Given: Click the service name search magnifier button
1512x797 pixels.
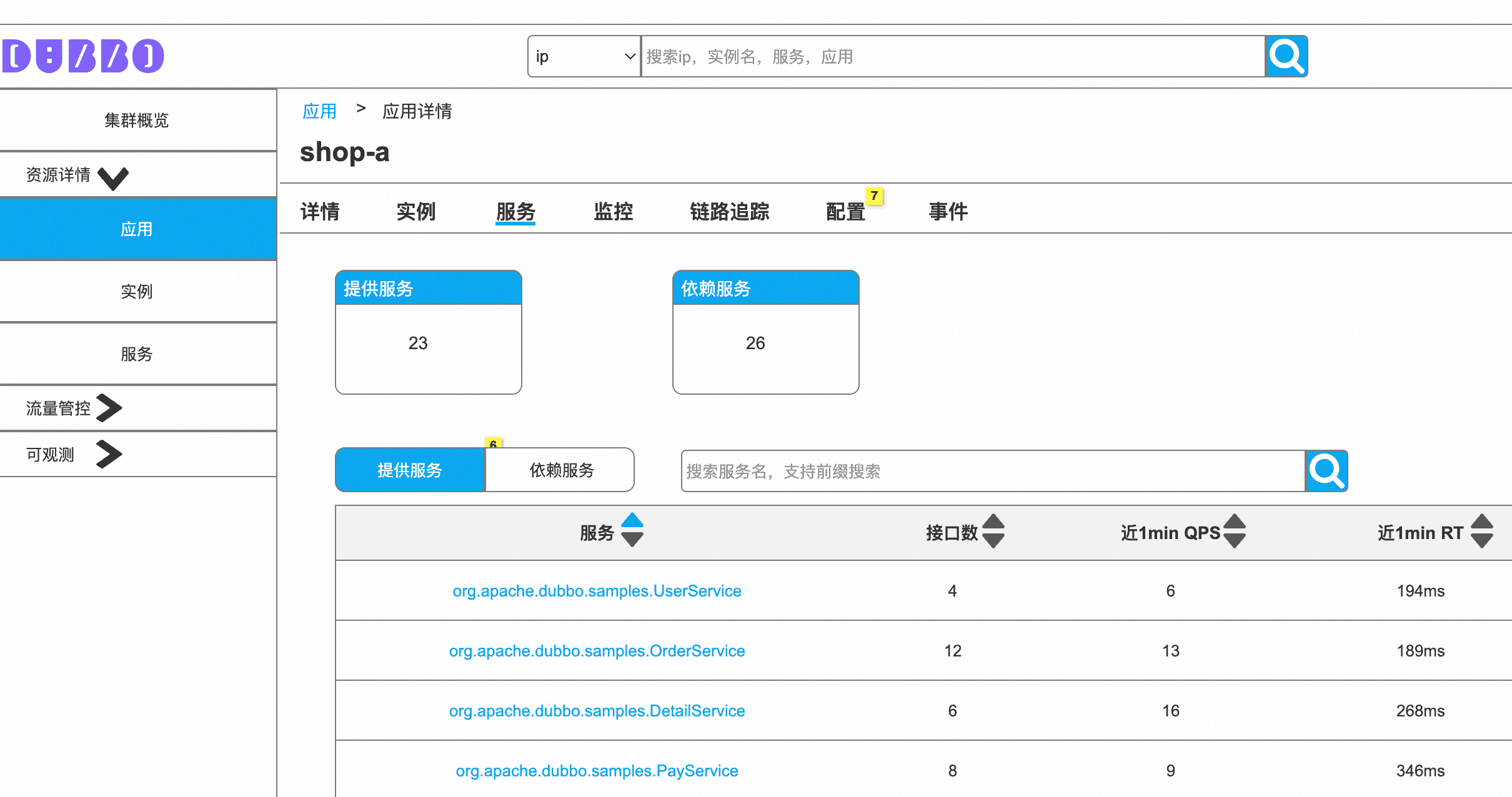Looking at the screenshot, I should pyautogui.click(x=1326, y=471).
